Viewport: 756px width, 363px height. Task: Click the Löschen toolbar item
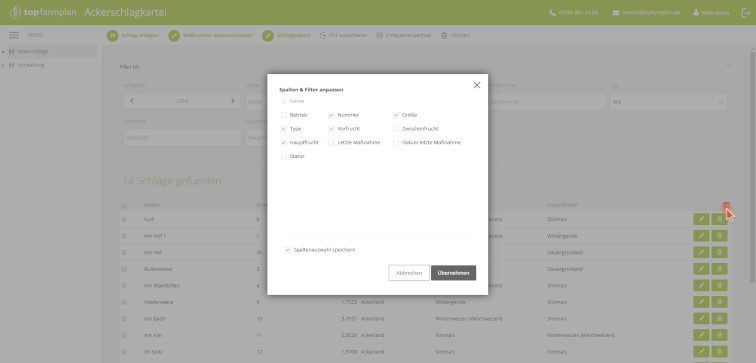coord(455,36)
